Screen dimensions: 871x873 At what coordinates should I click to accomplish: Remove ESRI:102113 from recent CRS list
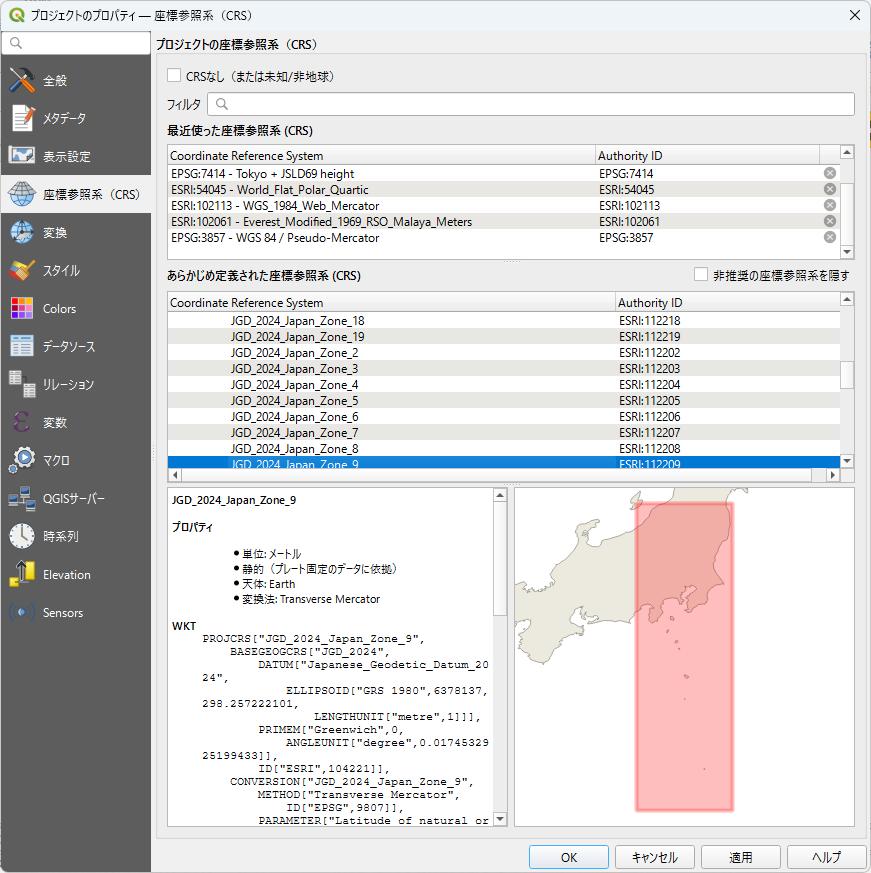click(x=829, y=205)
